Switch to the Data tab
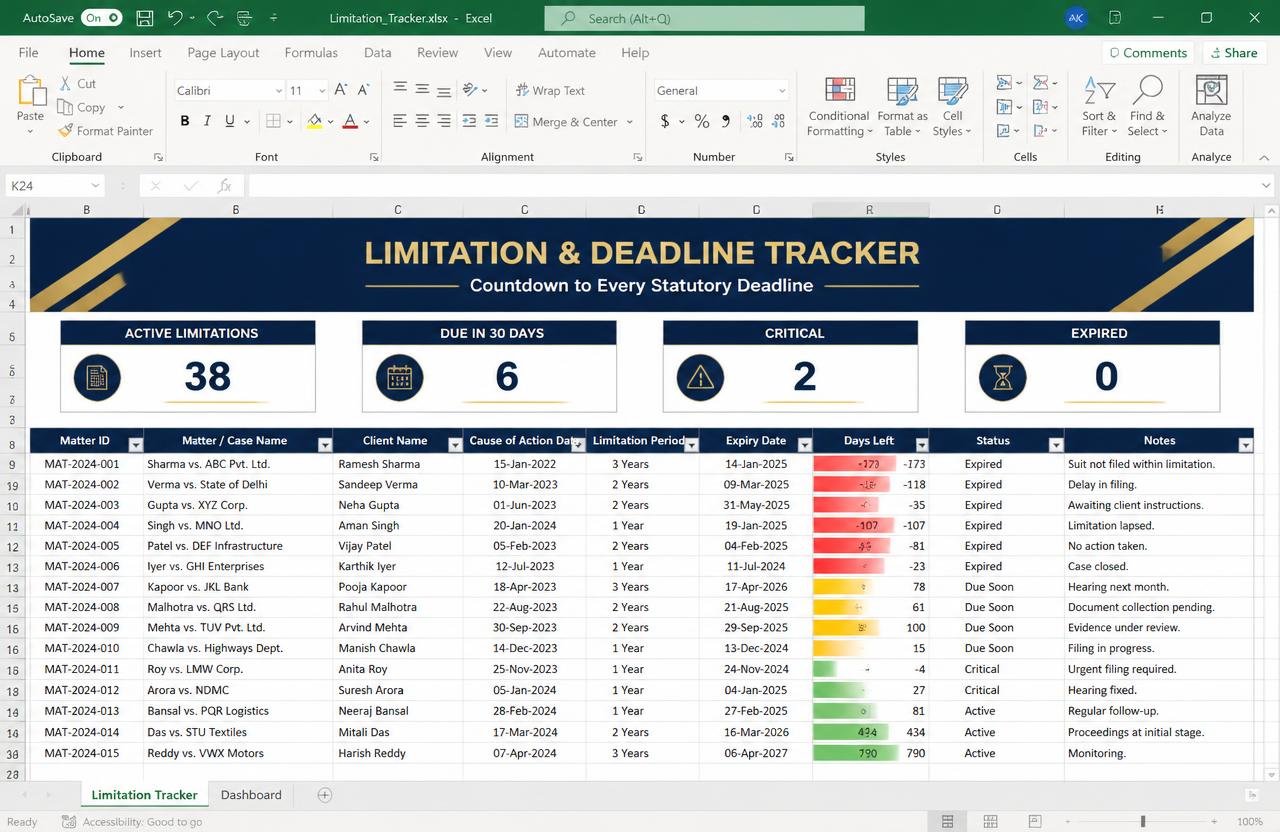Viewport: 1280px width, 832px height. [377, 53]
